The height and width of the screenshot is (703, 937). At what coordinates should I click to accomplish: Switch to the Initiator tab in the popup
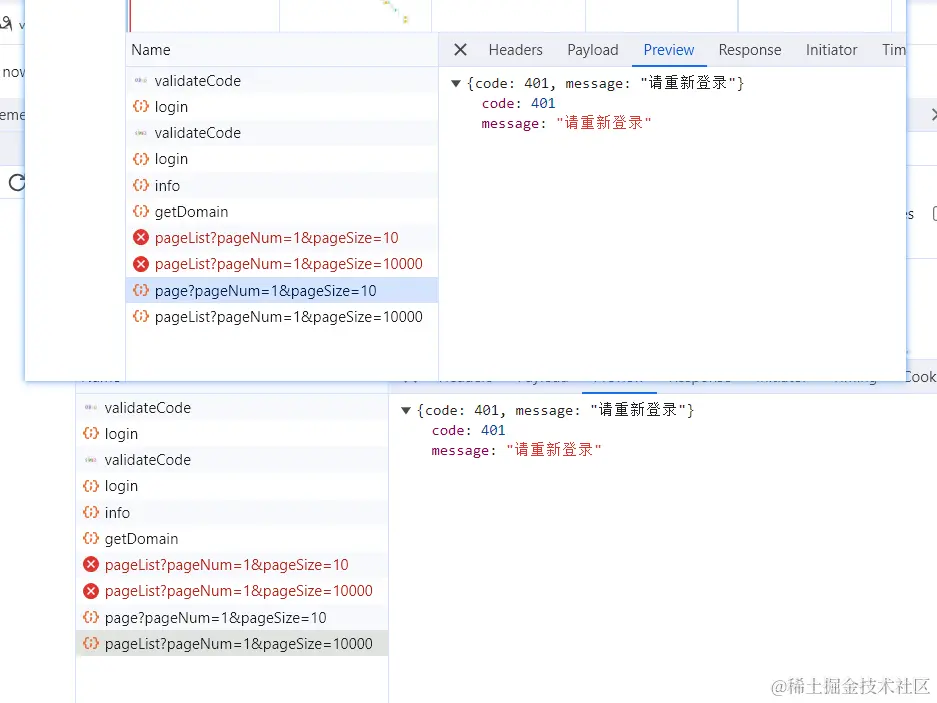coord(831,50)
